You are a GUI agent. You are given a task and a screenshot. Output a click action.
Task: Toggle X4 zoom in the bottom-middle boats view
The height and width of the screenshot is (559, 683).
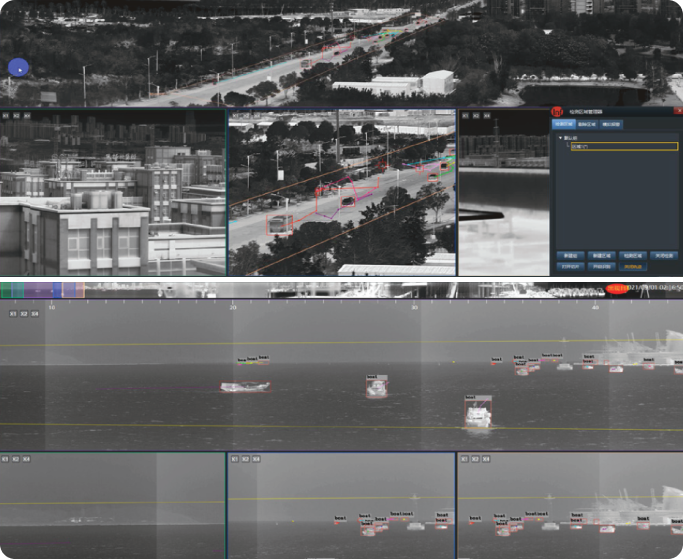click(x=257, y=459)
